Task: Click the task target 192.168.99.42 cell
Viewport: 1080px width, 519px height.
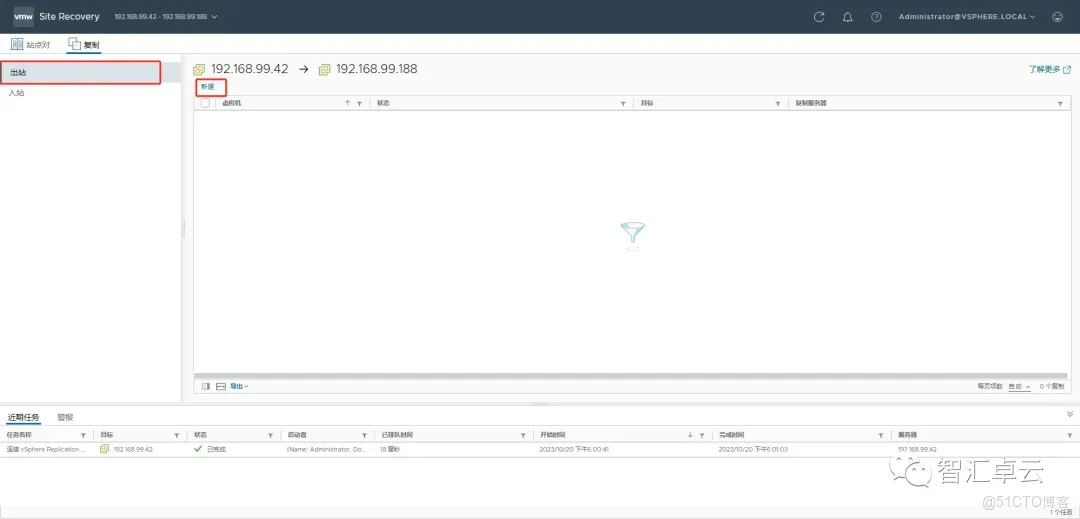Action: coord(134,449)
